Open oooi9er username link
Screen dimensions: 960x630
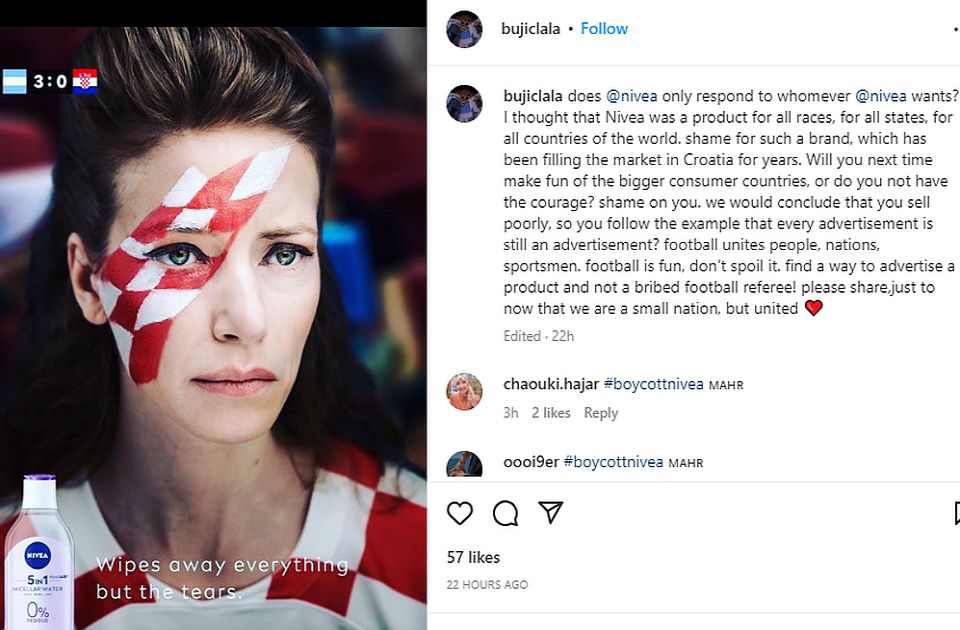[531, 462]
